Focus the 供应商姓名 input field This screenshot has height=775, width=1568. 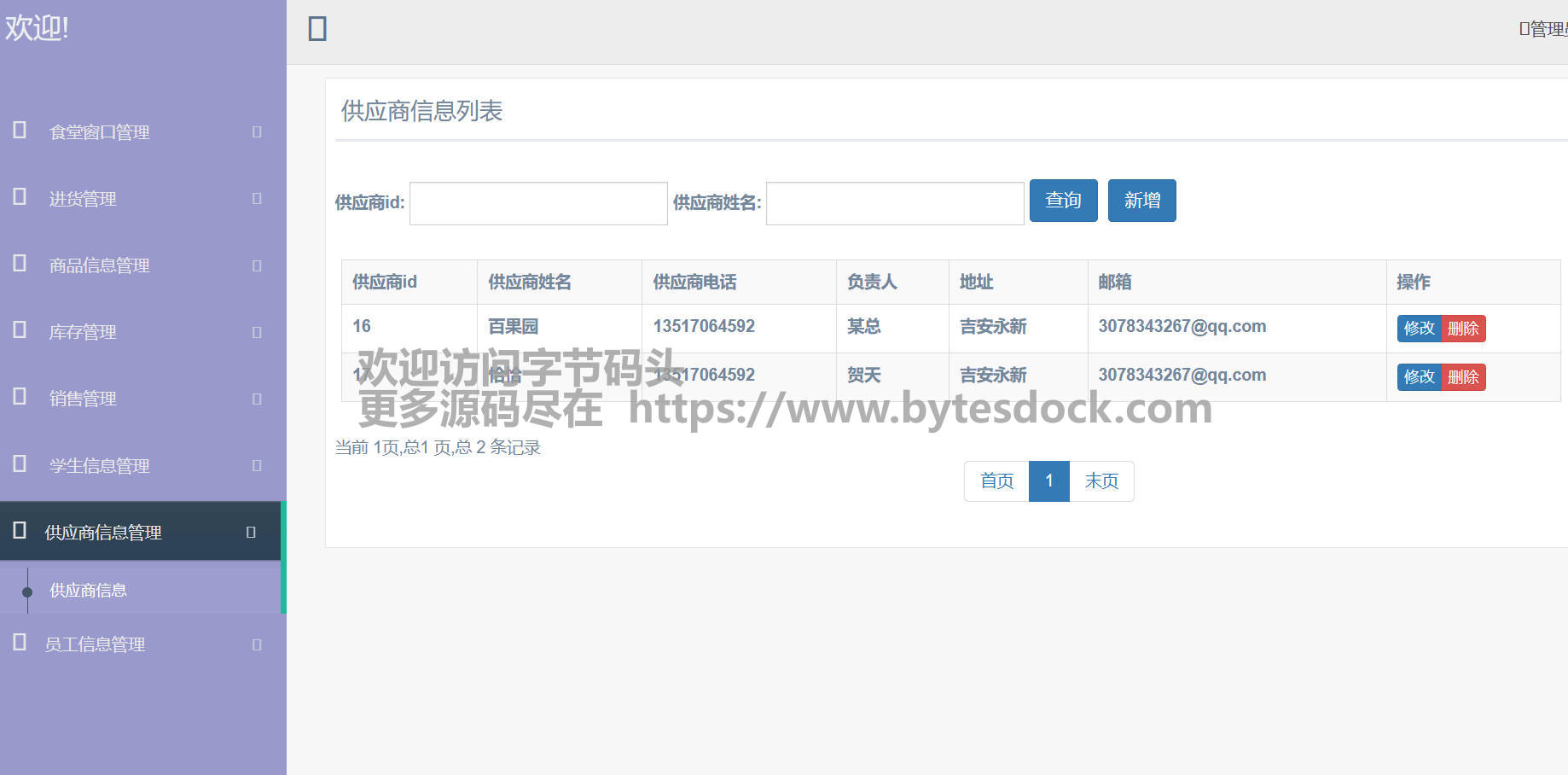(x=895, y=204)
